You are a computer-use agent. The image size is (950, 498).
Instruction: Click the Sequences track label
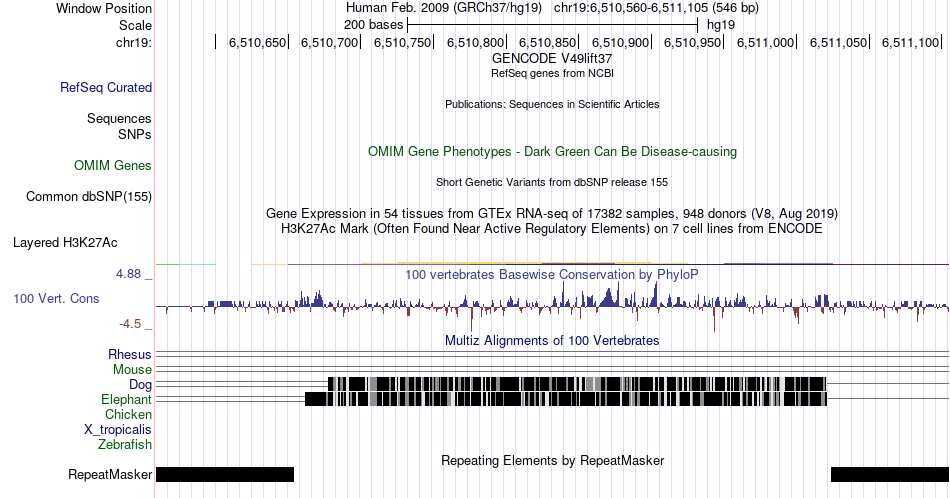tap(119, 118)
